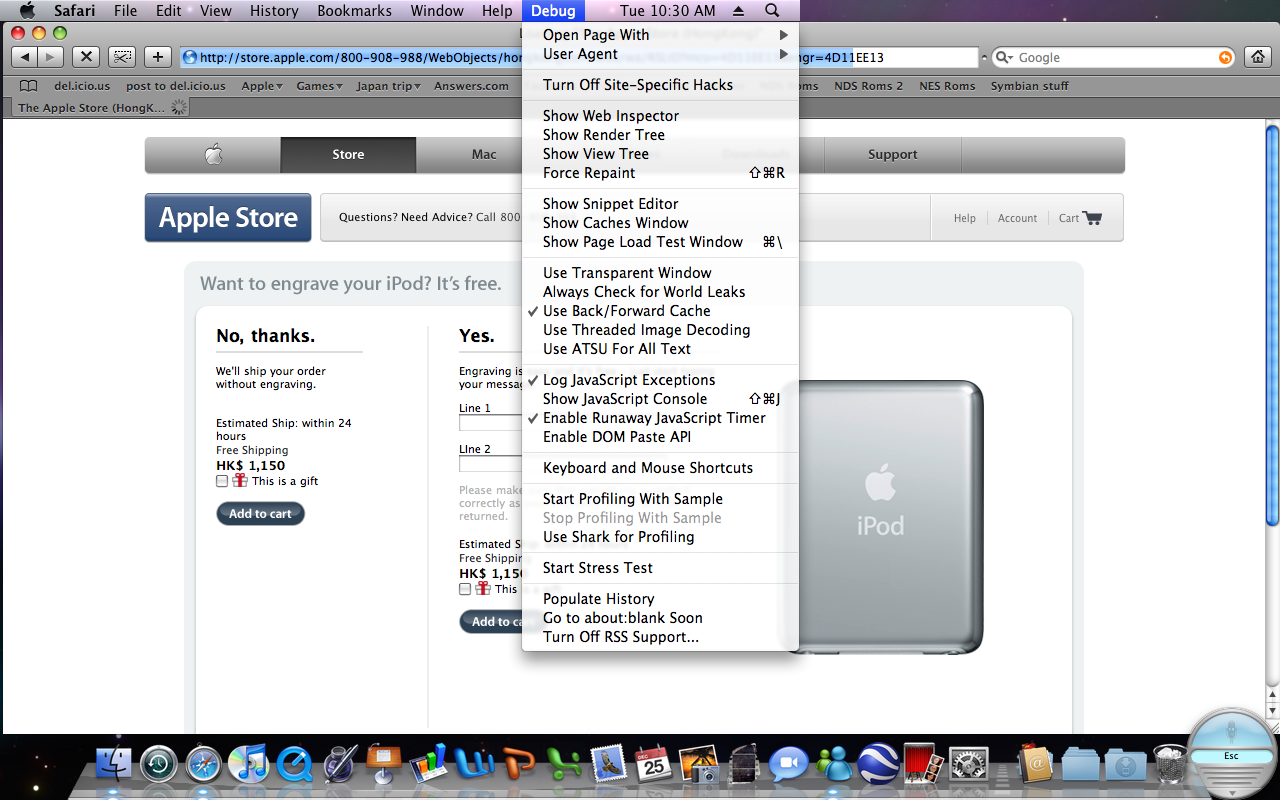Toggle Log JavaScript Exceptions
The height and width of the screenshot is (800, 1280).
pyautogui.click(x=660, y=380)
